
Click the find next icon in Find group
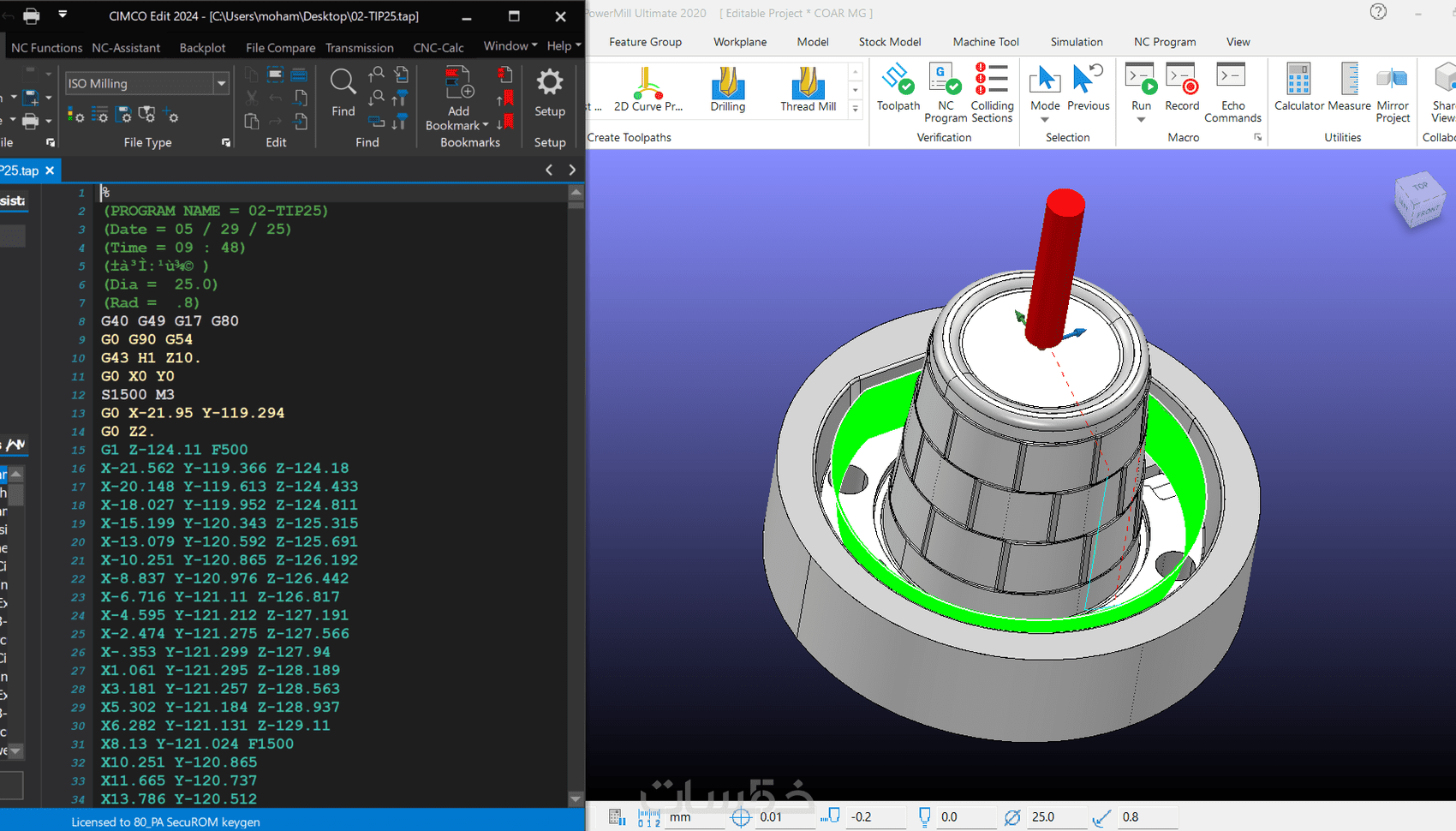[376, 99]
